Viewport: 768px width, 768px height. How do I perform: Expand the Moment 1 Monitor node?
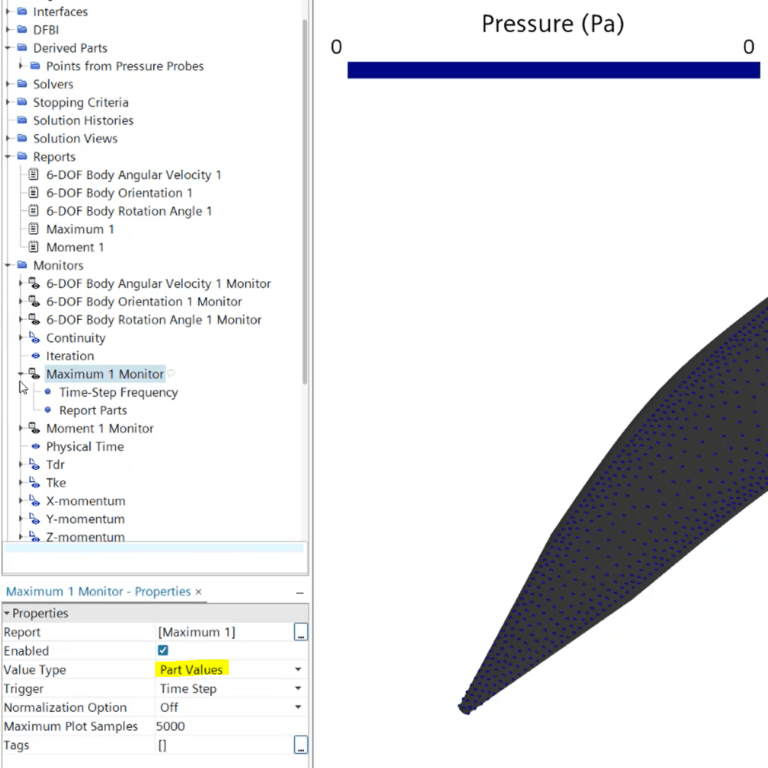pos(21,428)
